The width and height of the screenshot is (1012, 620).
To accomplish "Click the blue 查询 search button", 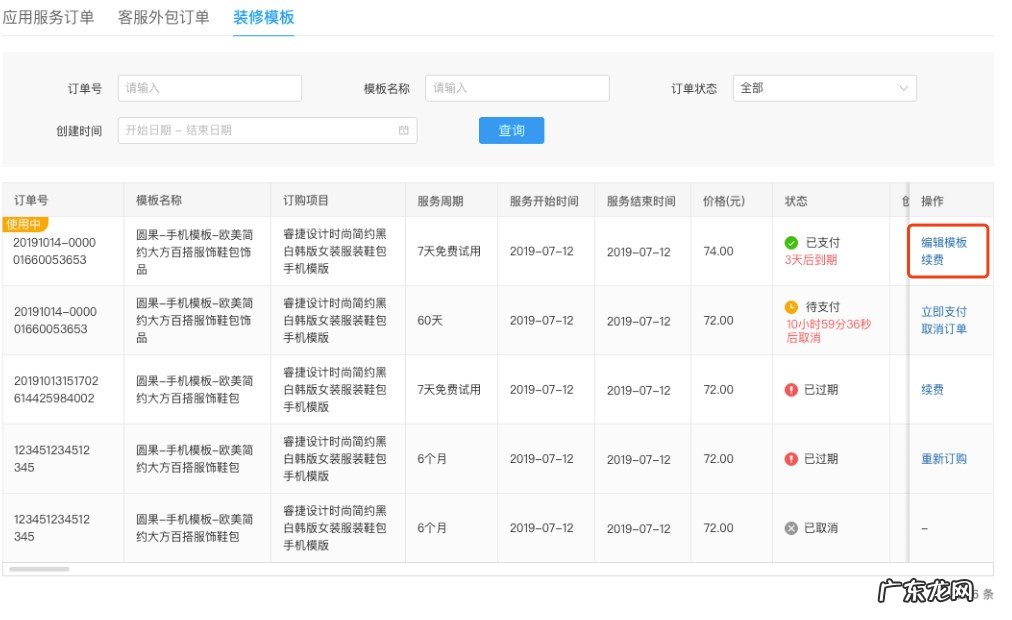I will (x=511, y=130).
